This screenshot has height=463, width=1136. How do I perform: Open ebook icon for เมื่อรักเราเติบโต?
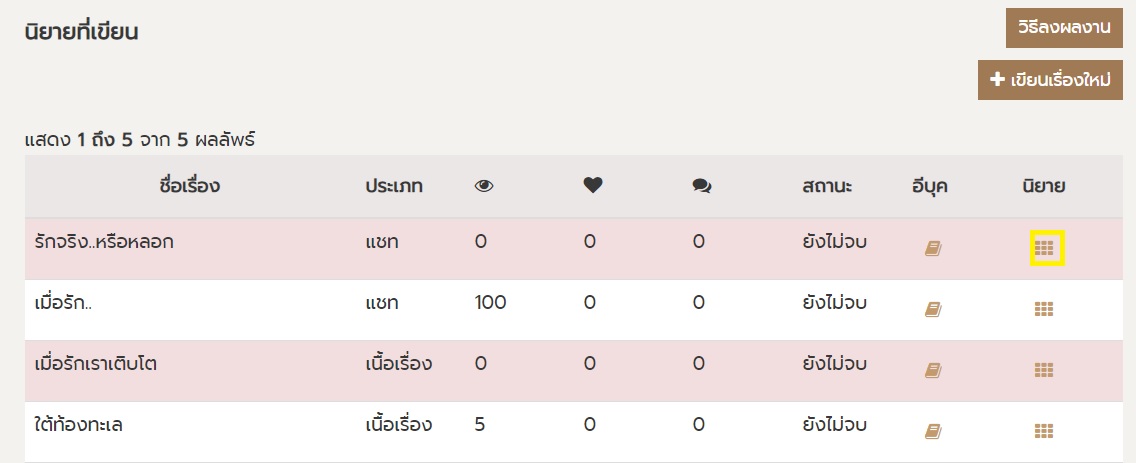pyautogui.click(x=933, y=371)
